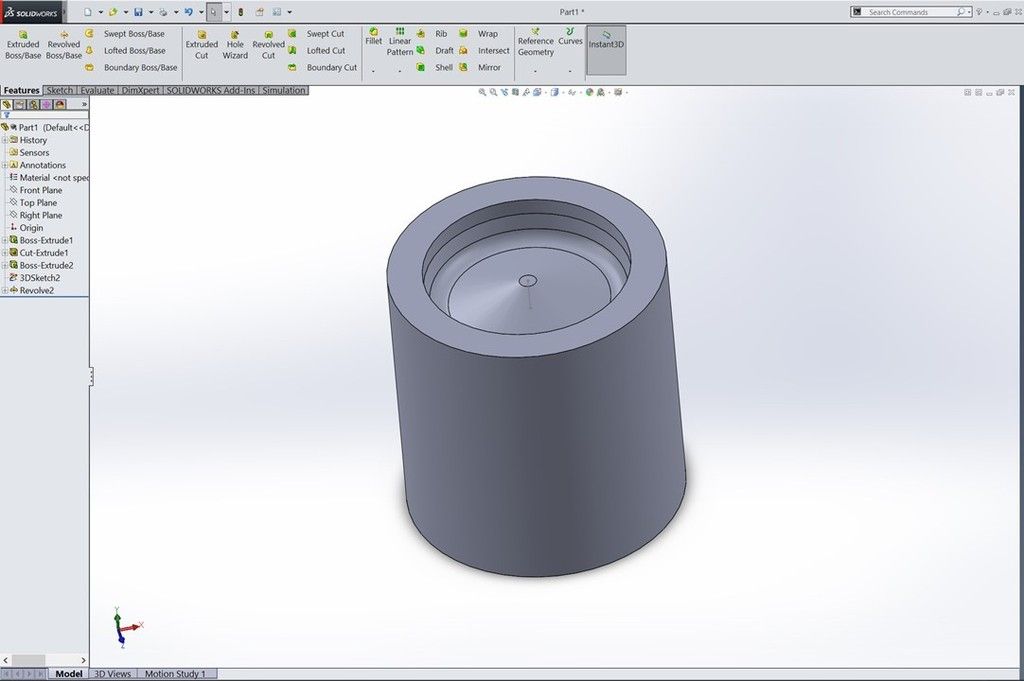Click the Revolved Boss/Base tool
This screenshot has height=681, width=1024.
[x=64, y=45]
